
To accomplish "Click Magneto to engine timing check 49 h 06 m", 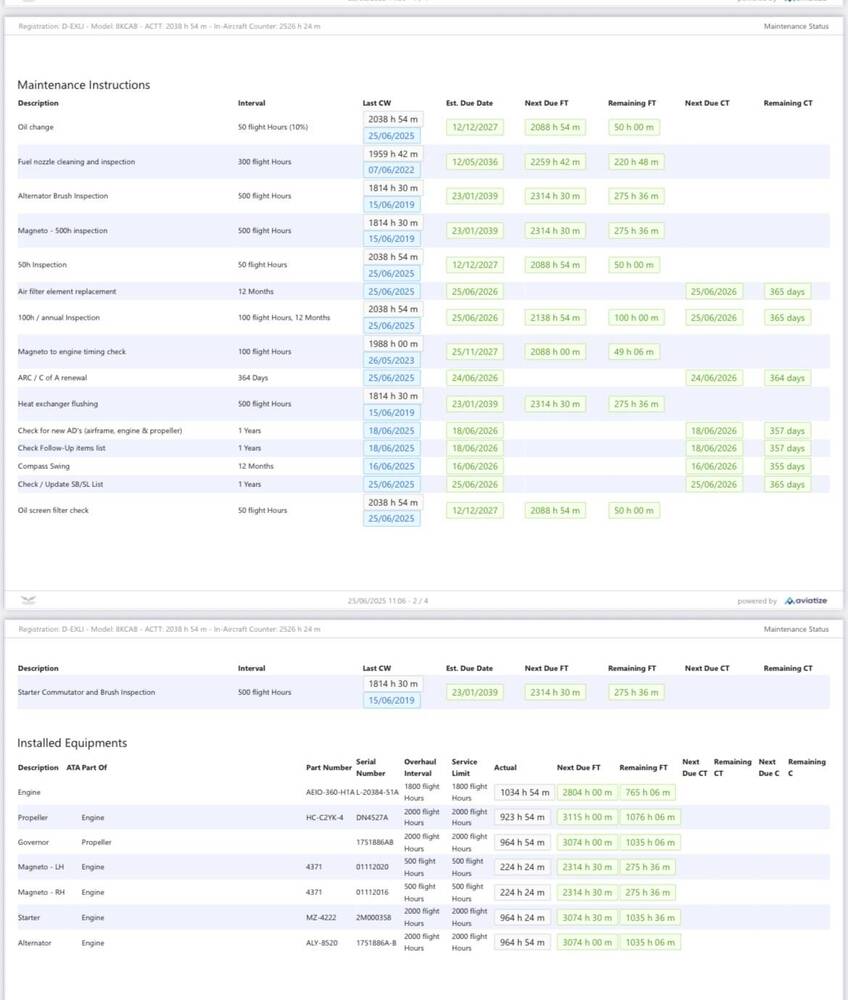I will coord(635,352).
